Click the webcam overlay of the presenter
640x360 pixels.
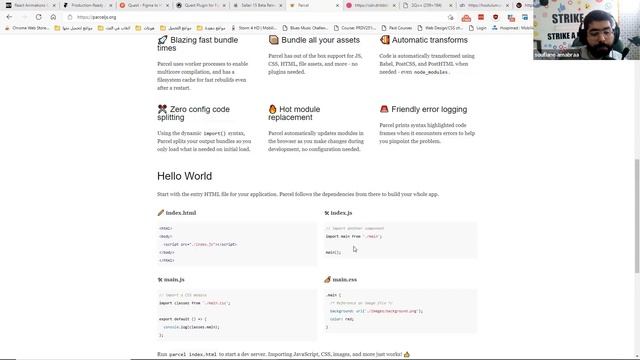(586, 30)
